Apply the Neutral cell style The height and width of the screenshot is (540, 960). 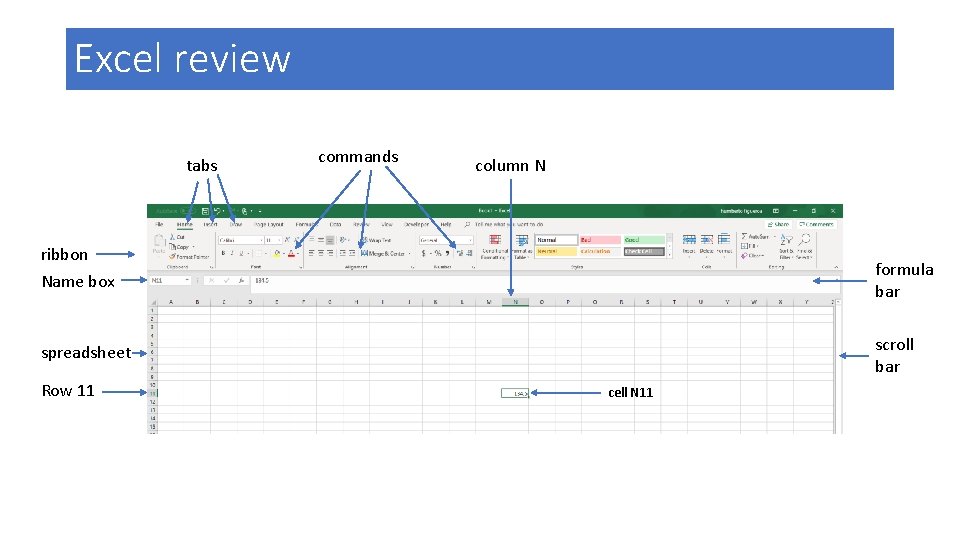click(x=556, y=252)
